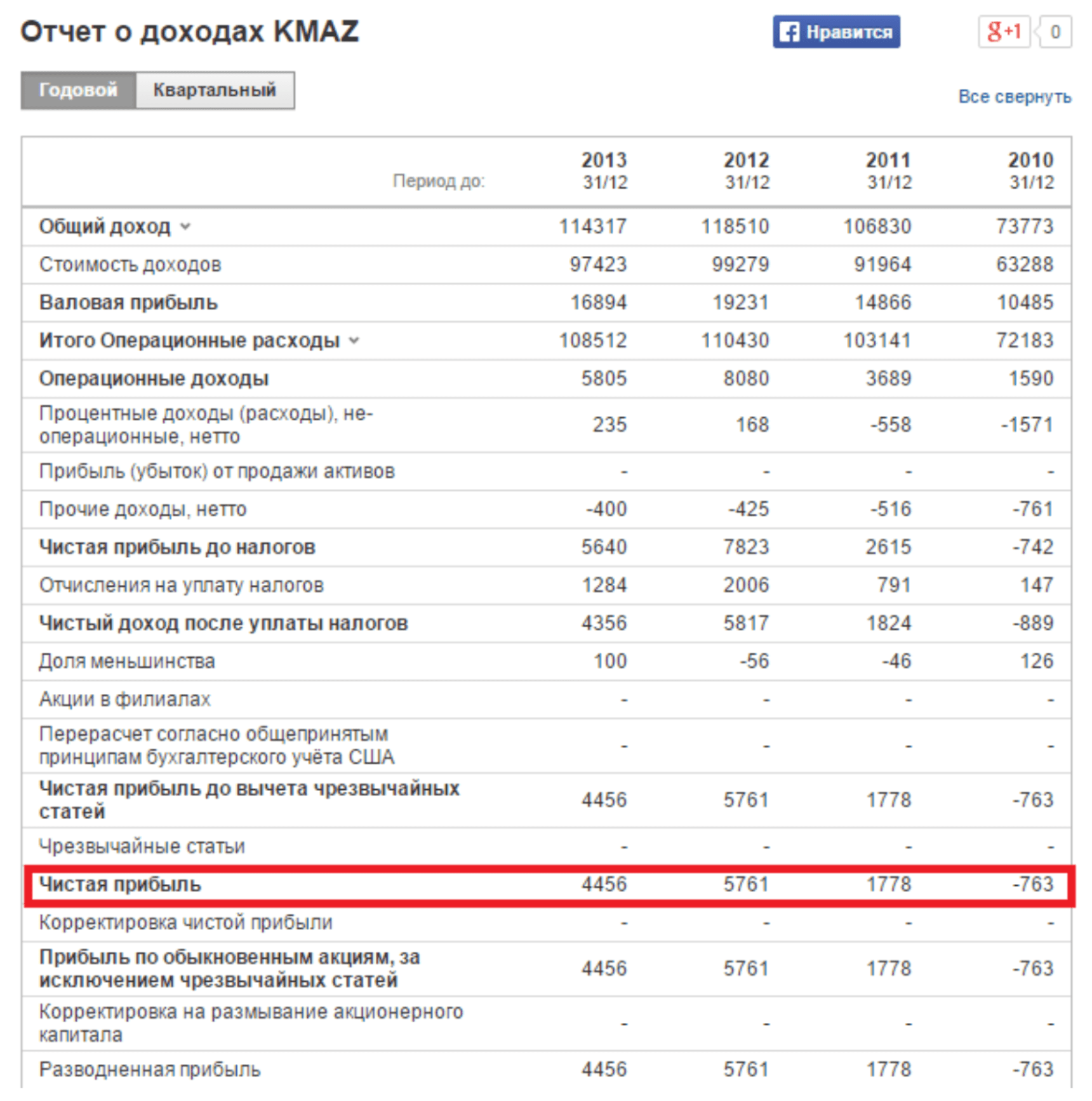Click the Facebook Нравится like button
Screen dimensions: 1092x1101
(x=836, y=32)
